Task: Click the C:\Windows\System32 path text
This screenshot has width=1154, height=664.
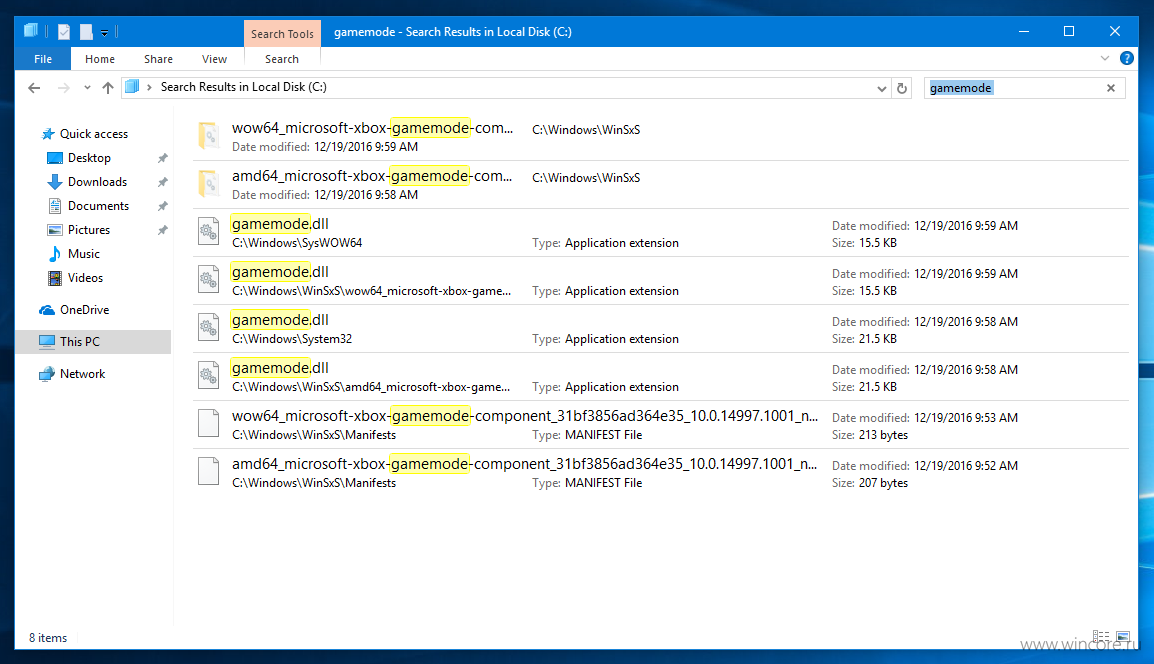Action: pos(291,339)
